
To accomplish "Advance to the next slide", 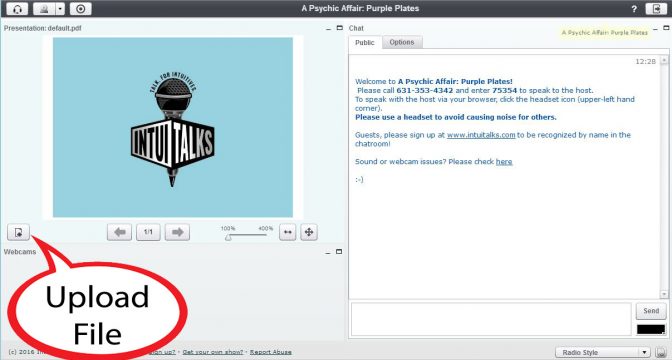I will [177, 232].
